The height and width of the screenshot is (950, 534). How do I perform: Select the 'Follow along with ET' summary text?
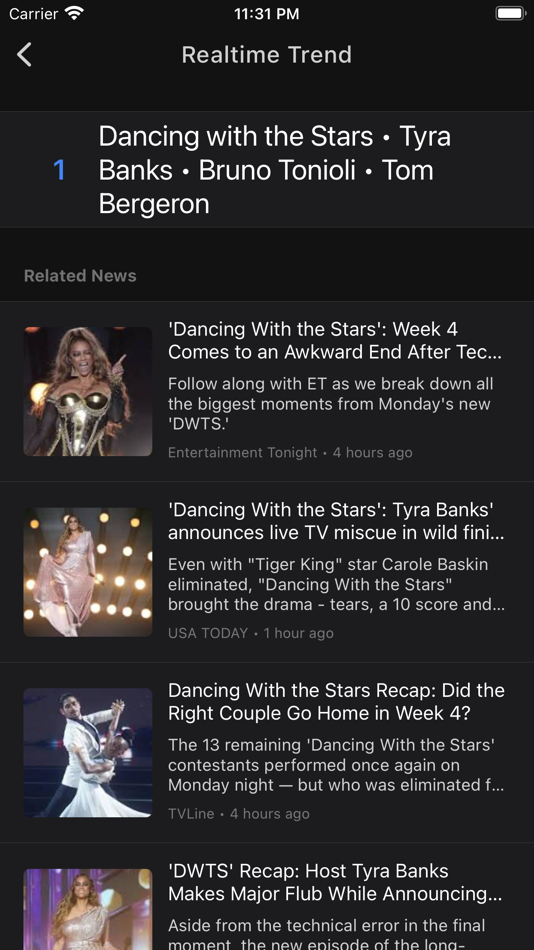coord(330,404)
